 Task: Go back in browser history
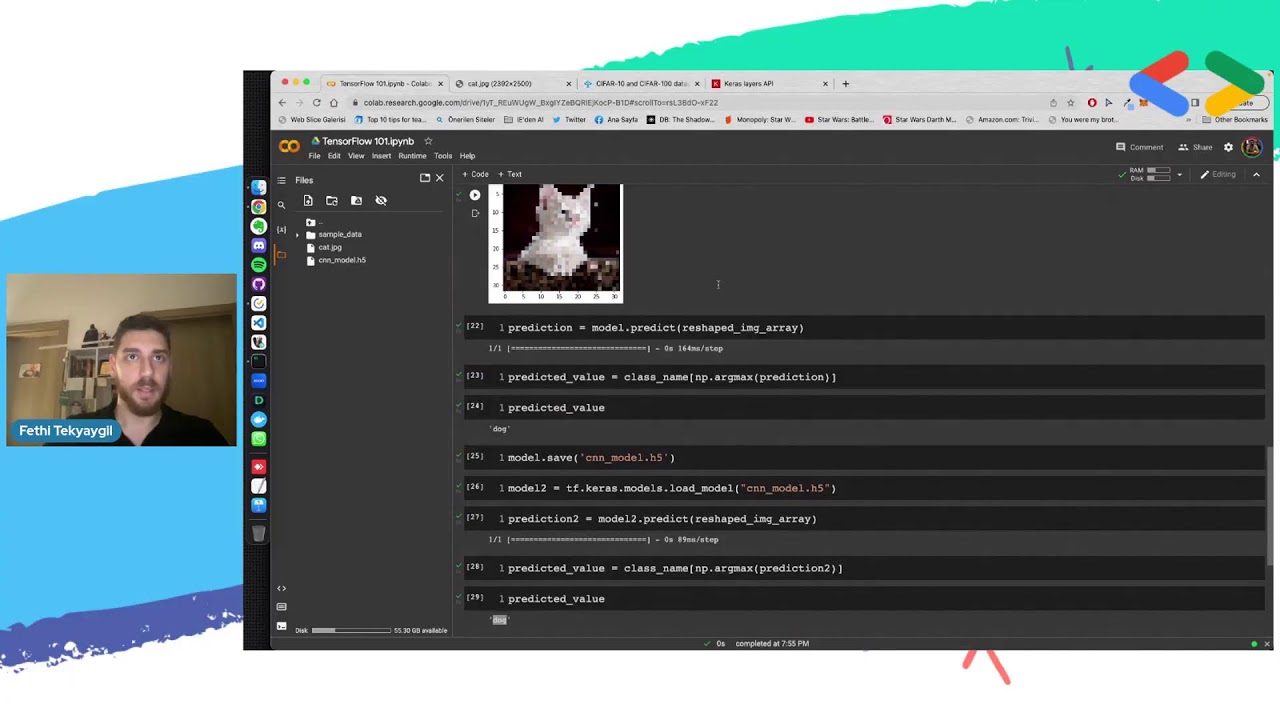pyautogui.click(x=282, y=103)
